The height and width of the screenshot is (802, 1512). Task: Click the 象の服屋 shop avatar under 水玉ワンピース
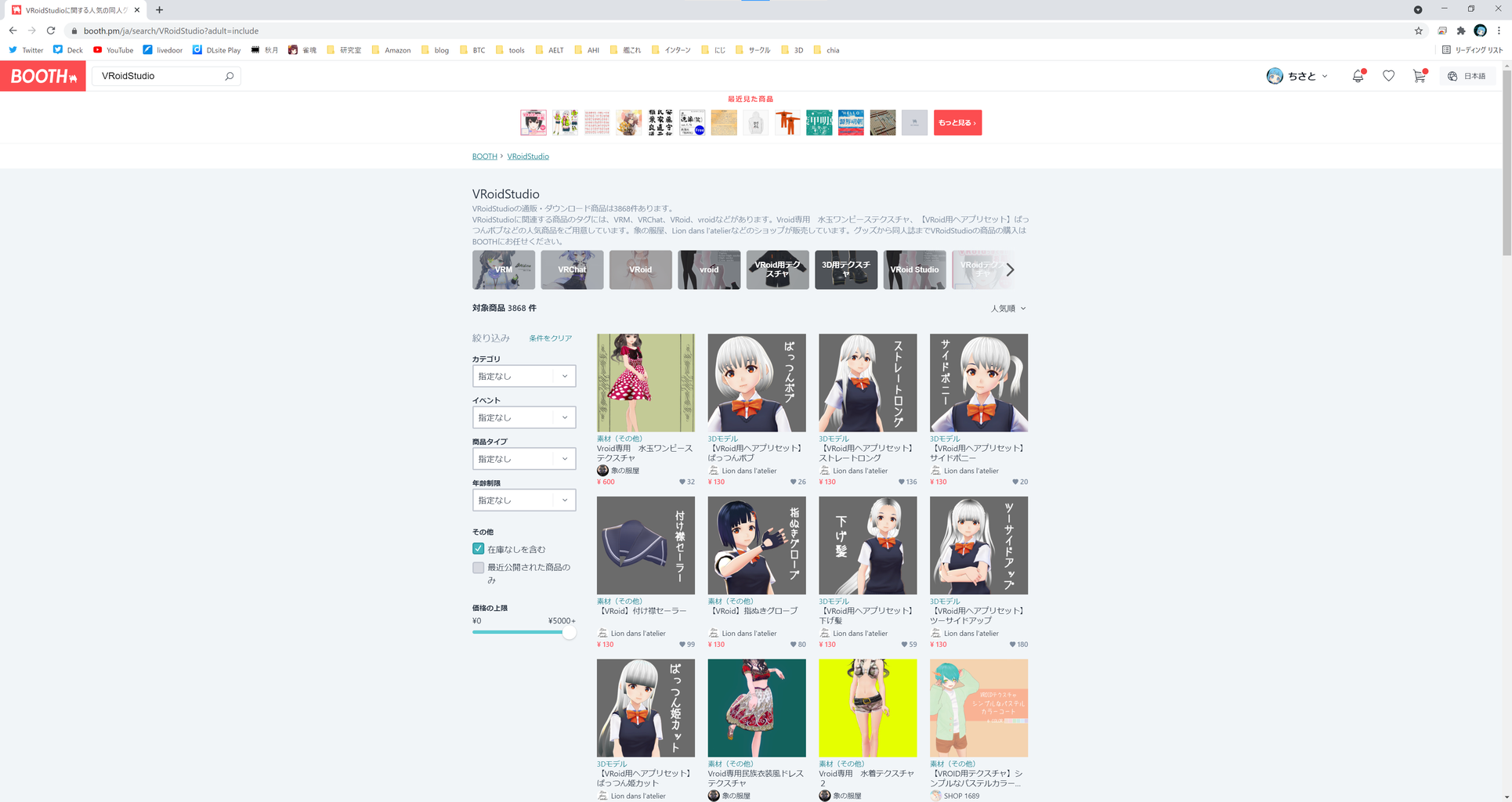[x=602, y=471]
